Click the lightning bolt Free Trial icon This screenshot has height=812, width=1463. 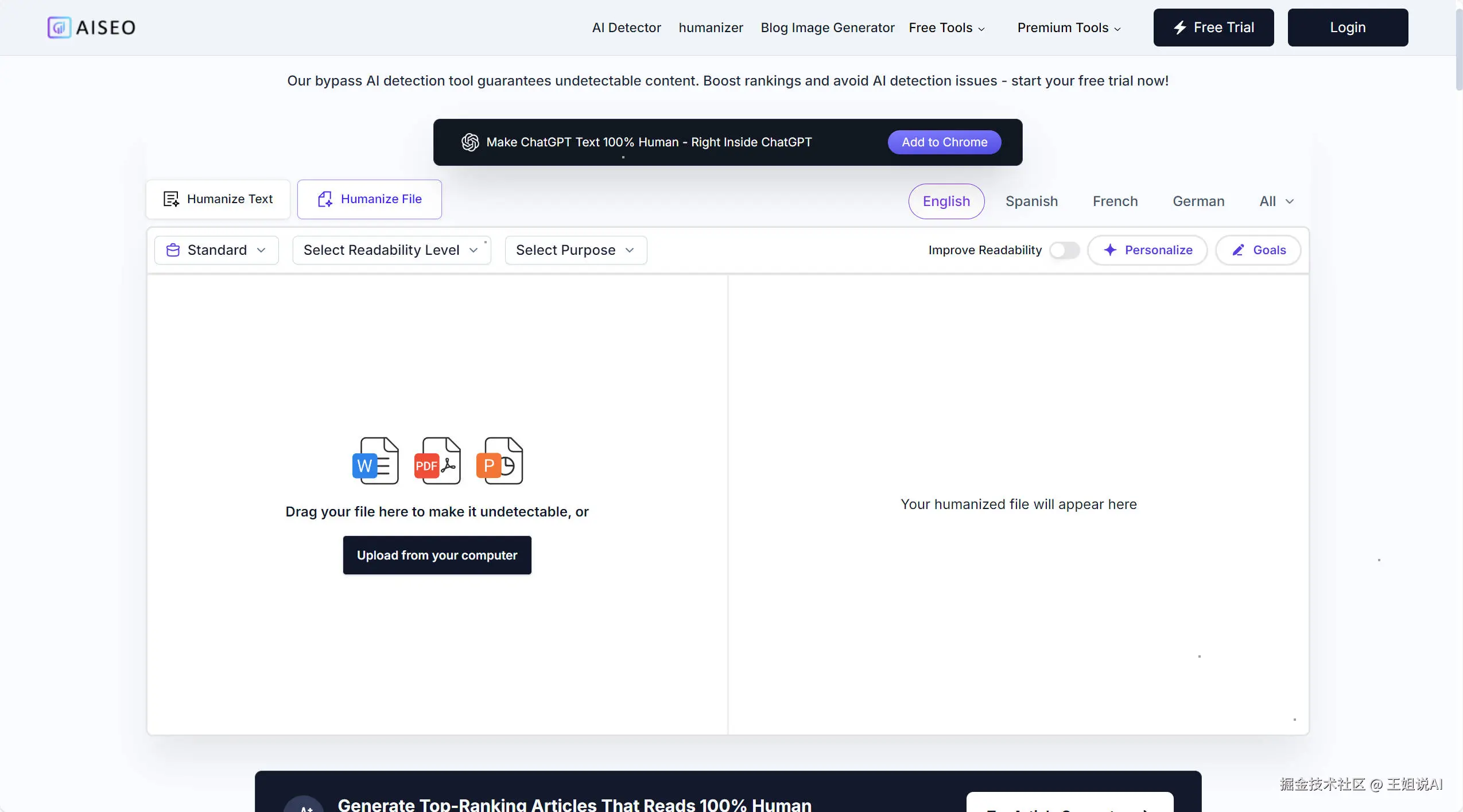tap(1180, 28)
